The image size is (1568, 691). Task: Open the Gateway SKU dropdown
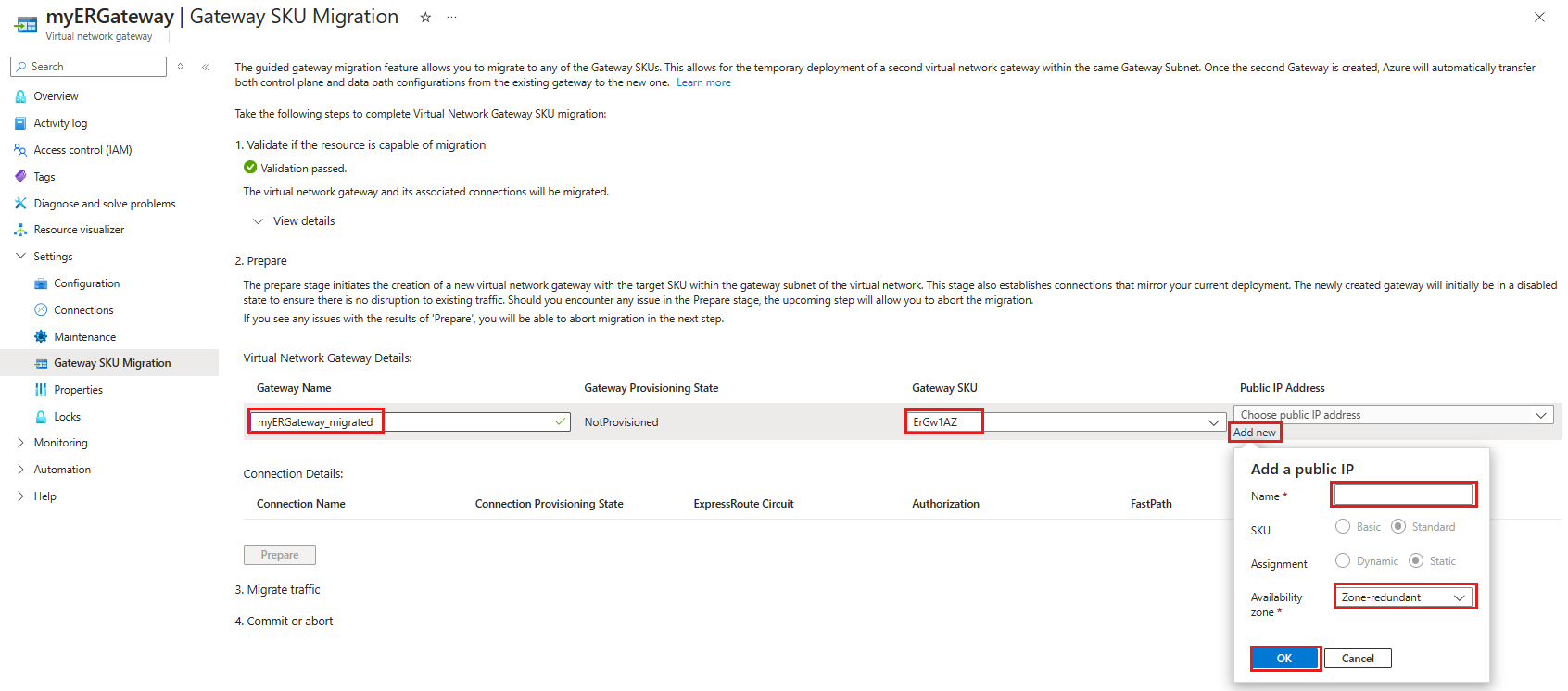click(1065, 422)
